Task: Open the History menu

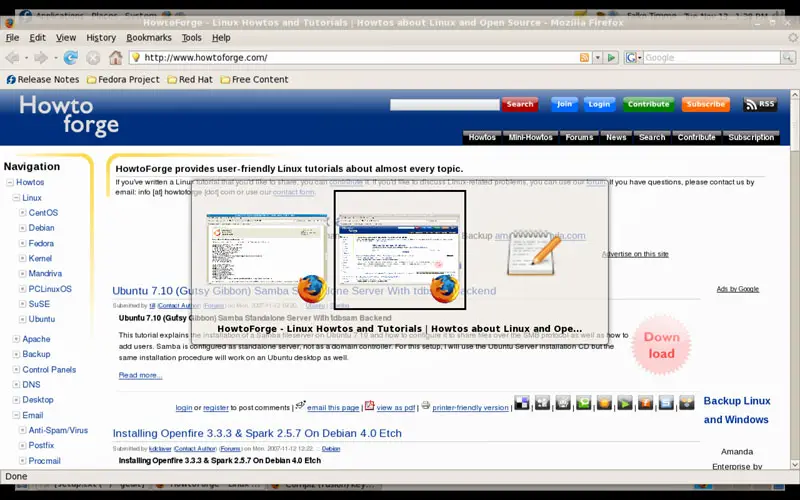Action: (x=101, y=38)
